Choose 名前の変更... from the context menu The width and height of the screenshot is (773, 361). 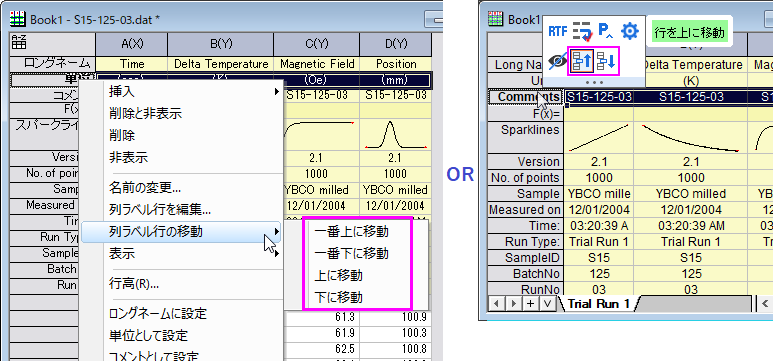point(181,187)
